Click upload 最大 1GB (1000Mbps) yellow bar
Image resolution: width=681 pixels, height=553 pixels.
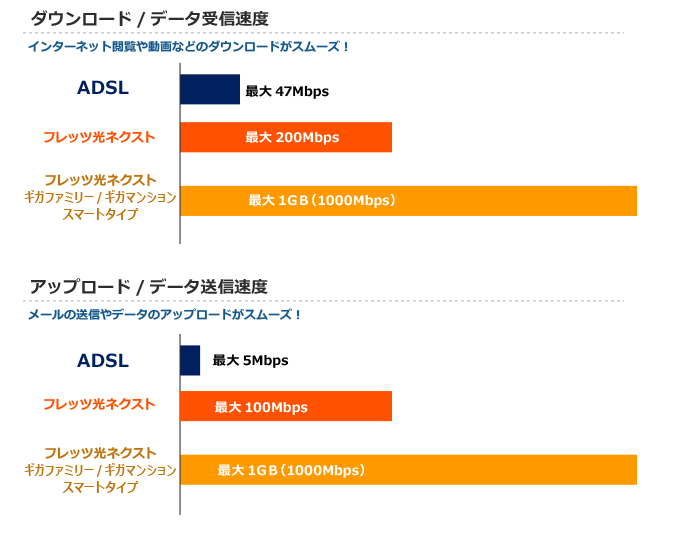pyautogui.click(x=409, y=470)
